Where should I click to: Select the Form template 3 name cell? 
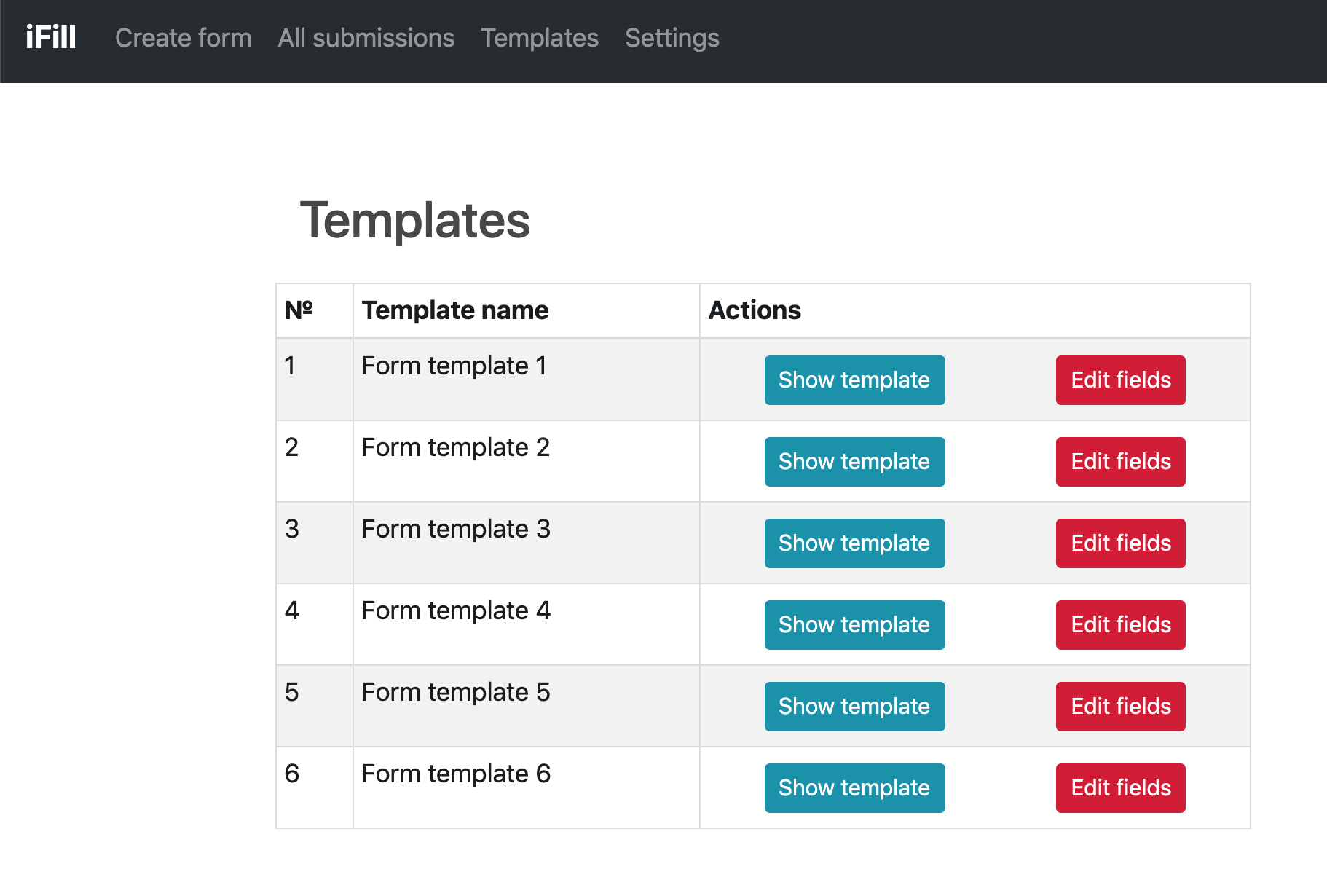click(x=456, y=529)
